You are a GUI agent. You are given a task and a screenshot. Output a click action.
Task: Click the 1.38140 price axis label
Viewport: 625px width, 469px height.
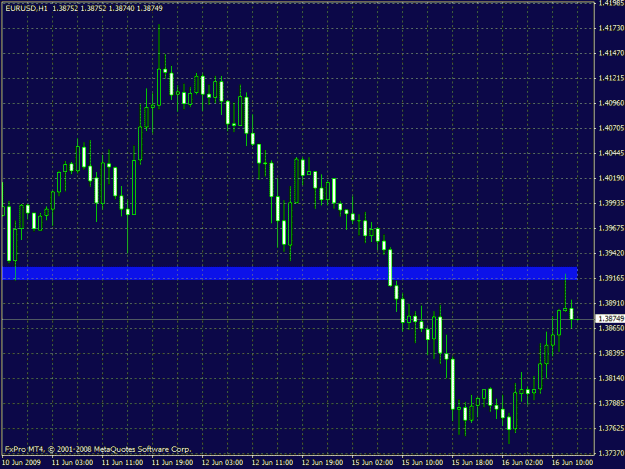pyautogui.click(x=611, y=378)
